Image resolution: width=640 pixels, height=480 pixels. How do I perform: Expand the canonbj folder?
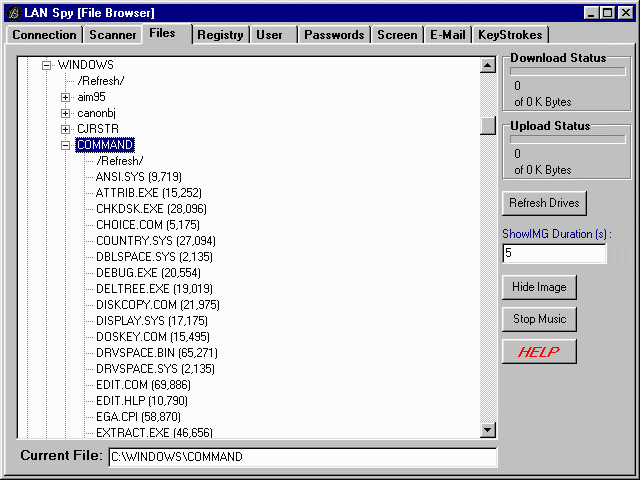coord(65,113)
